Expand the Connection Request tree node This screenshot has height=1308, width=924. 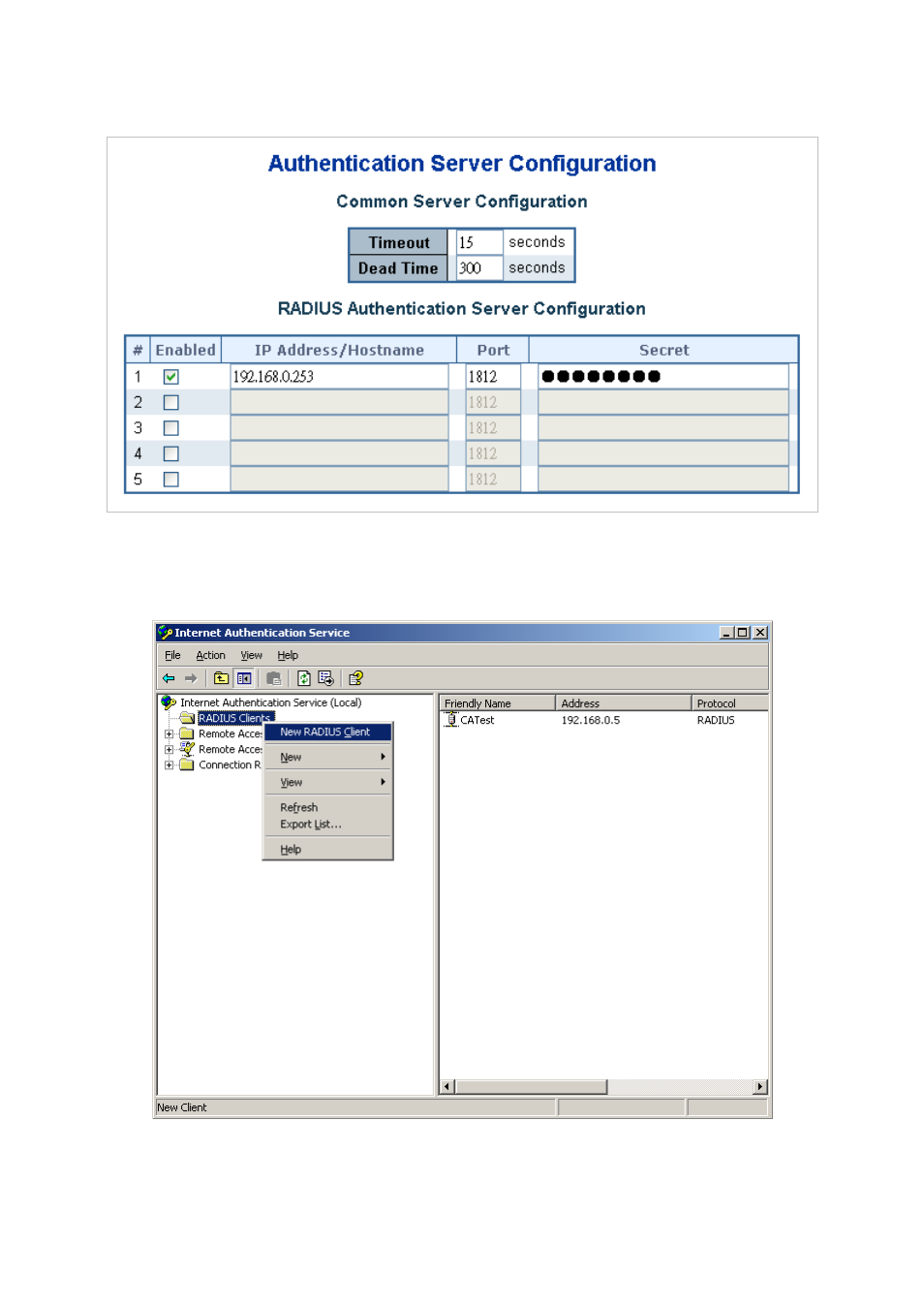tap(169, 765)
